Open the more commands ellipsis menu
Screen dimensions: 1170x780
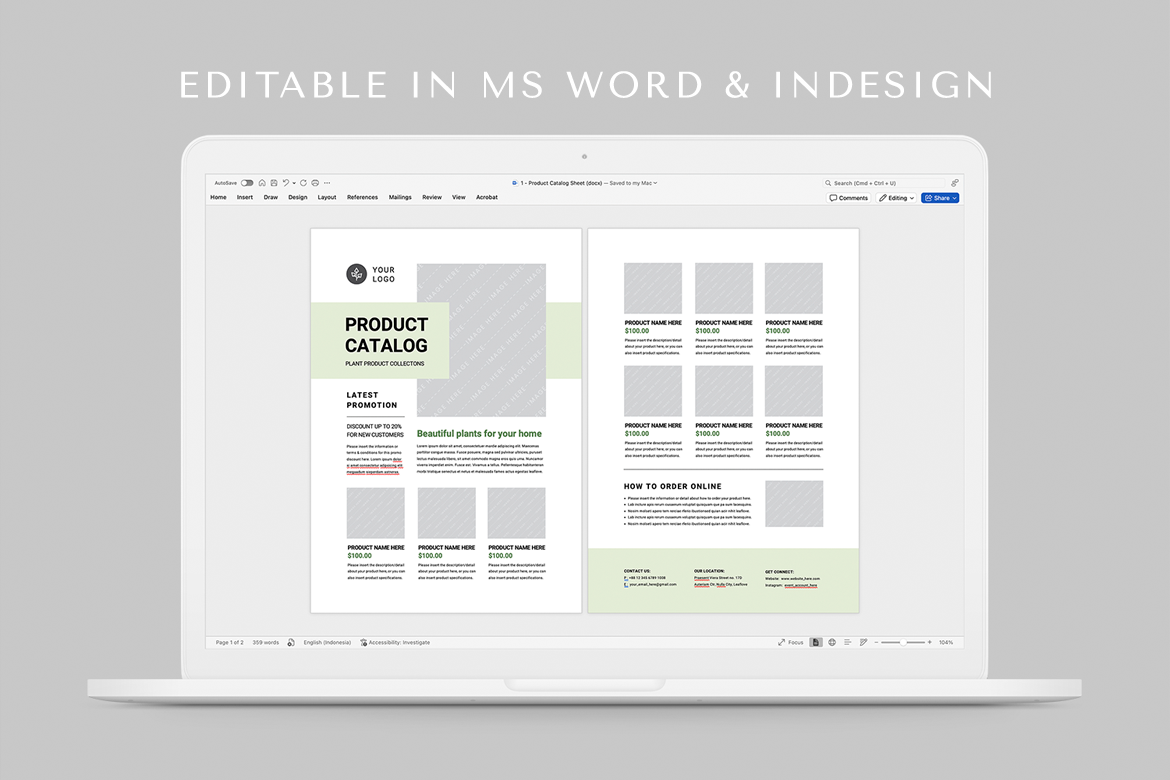(327, 183)
